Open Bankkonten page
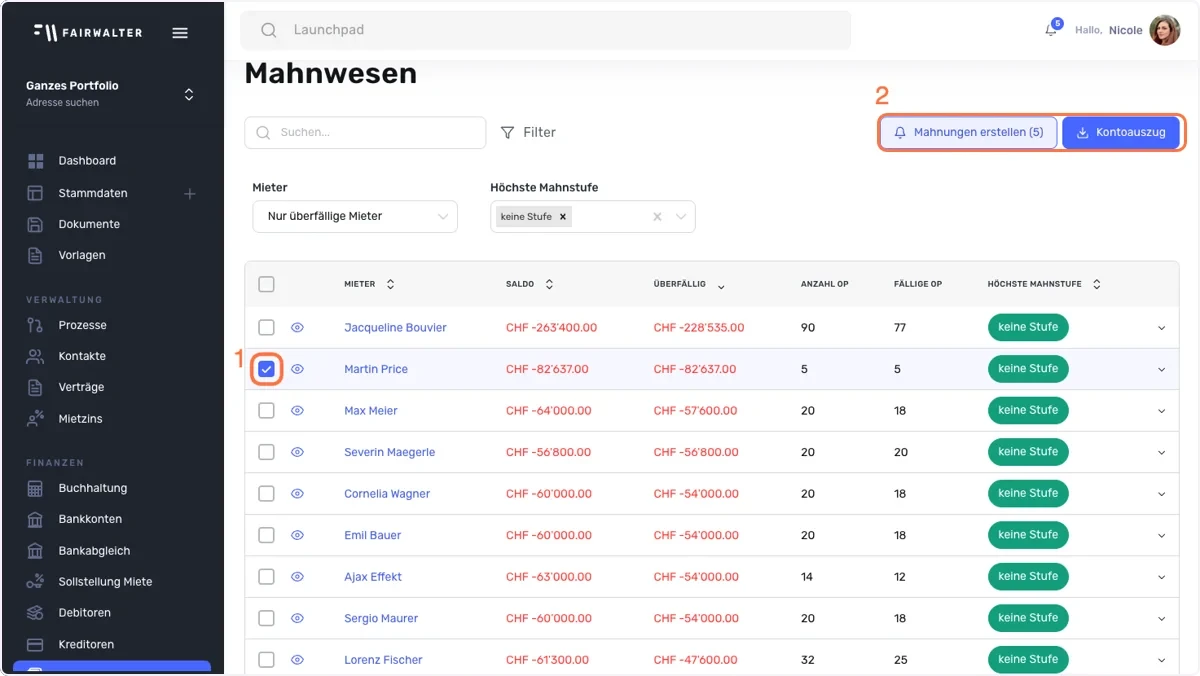1200x676 pixels. click(x=90, y=519)
